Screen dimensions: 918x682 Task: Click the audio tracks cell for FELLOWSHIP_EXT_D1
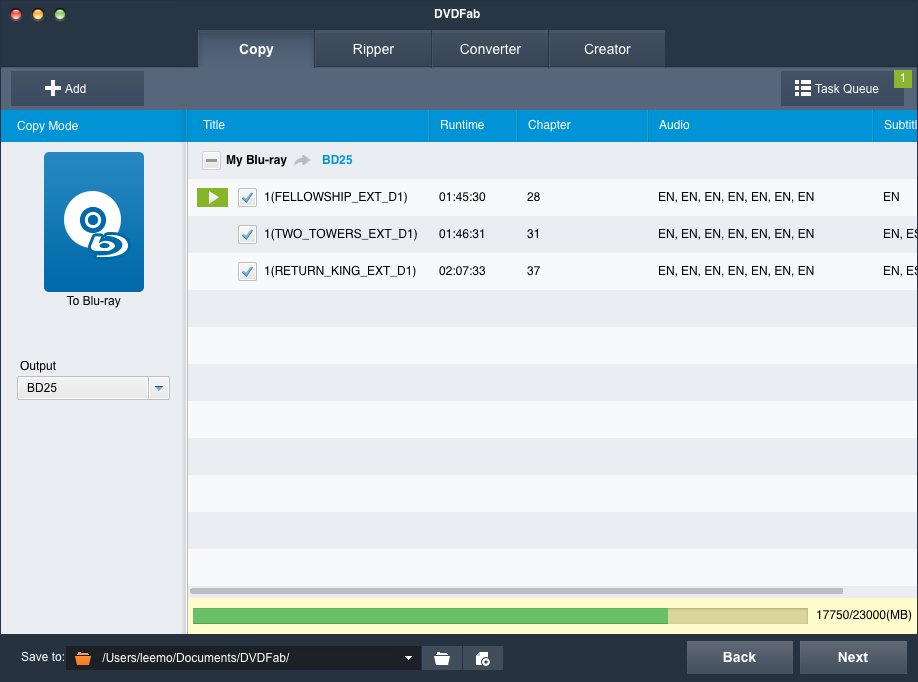point(736,197)
